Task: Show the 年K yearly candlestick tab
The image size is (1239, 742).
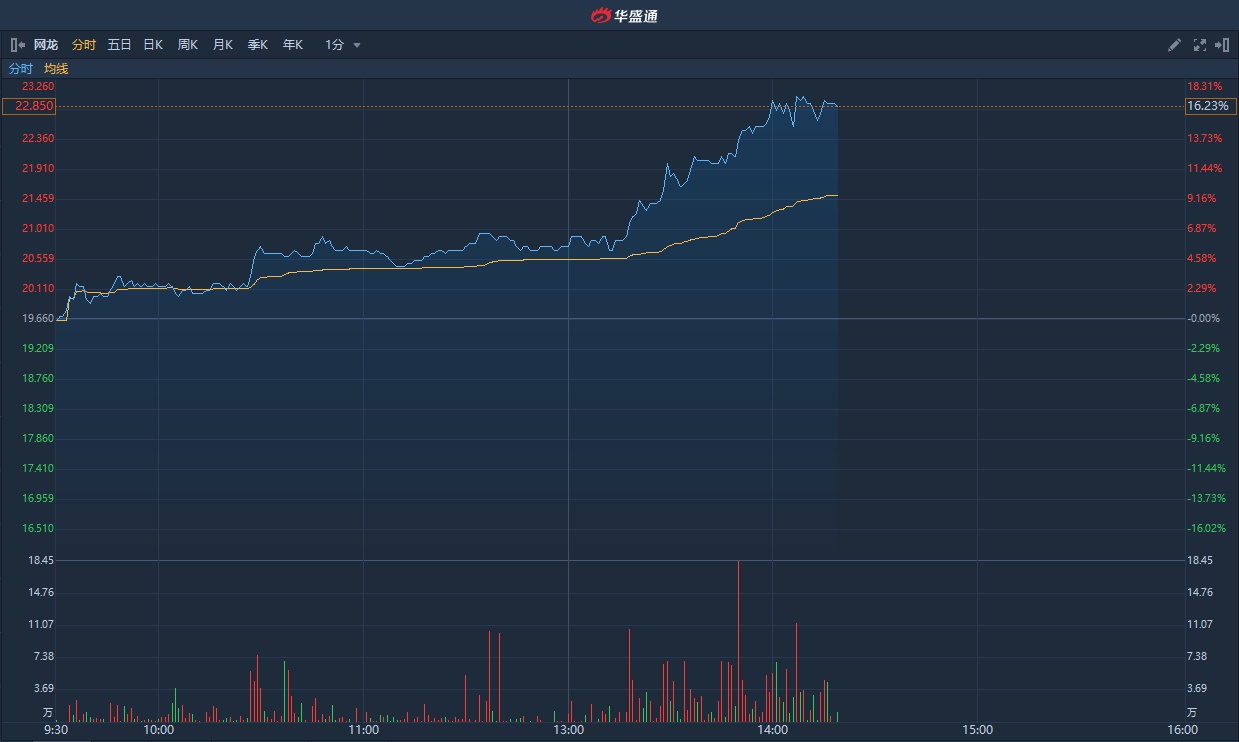Action: coord(292,45)
